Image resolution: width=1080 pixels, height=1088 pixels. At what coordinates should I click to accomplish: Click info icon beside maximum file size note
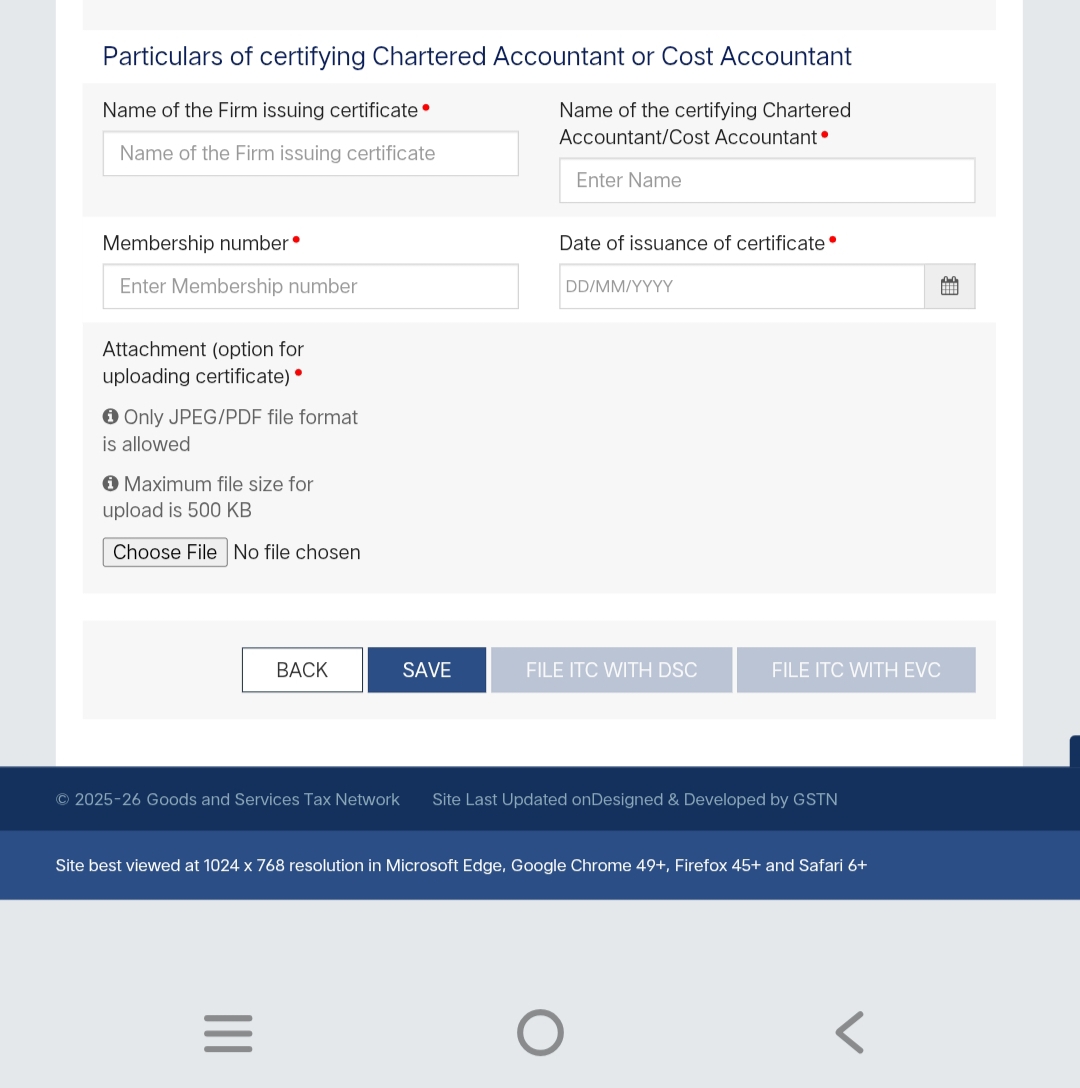coord(111,483)
